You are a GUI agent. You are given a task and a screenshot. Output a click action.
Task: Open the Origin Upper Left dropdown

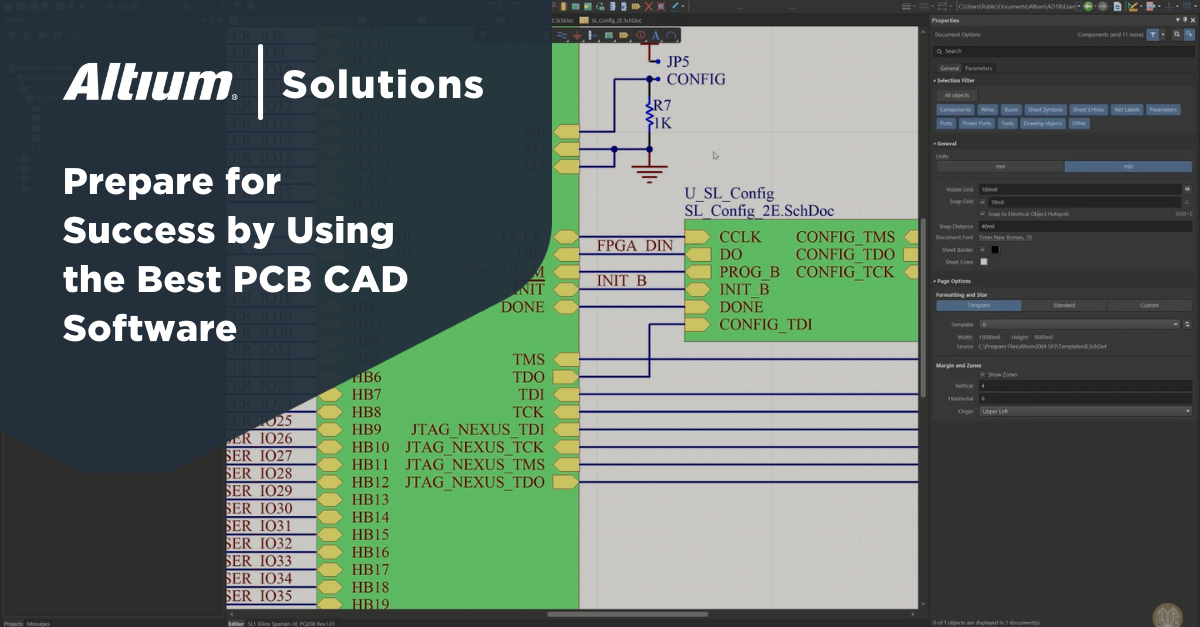pos(1086,411)
